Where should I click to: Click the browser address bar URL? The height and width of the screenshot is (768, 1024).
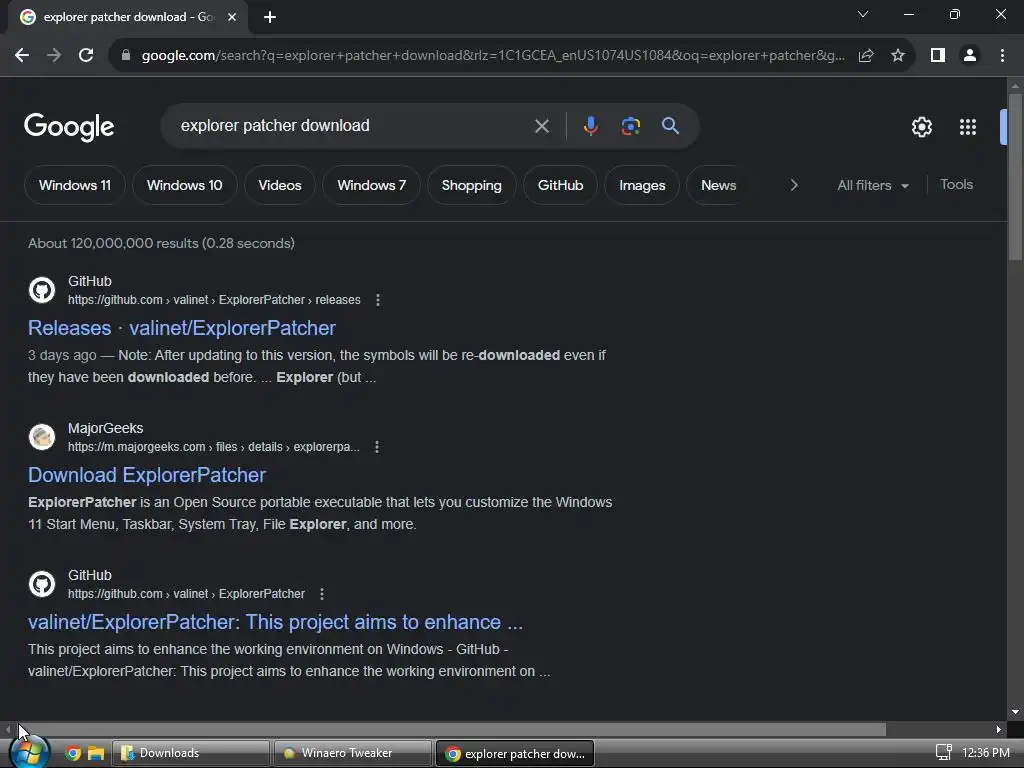[493, 56]
